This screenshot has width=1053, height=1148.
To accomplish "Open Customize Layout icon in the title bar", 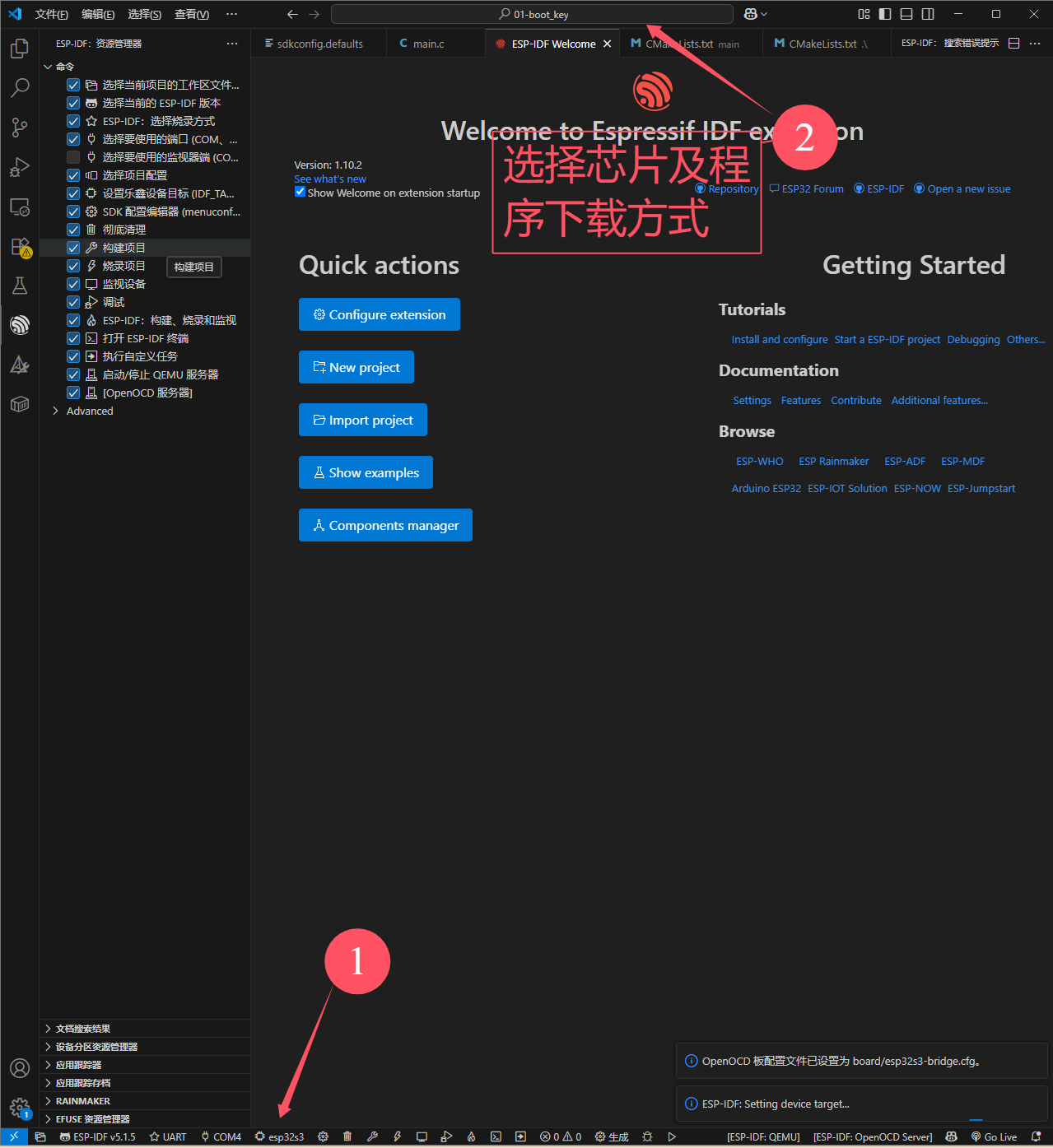I will 864,14.
